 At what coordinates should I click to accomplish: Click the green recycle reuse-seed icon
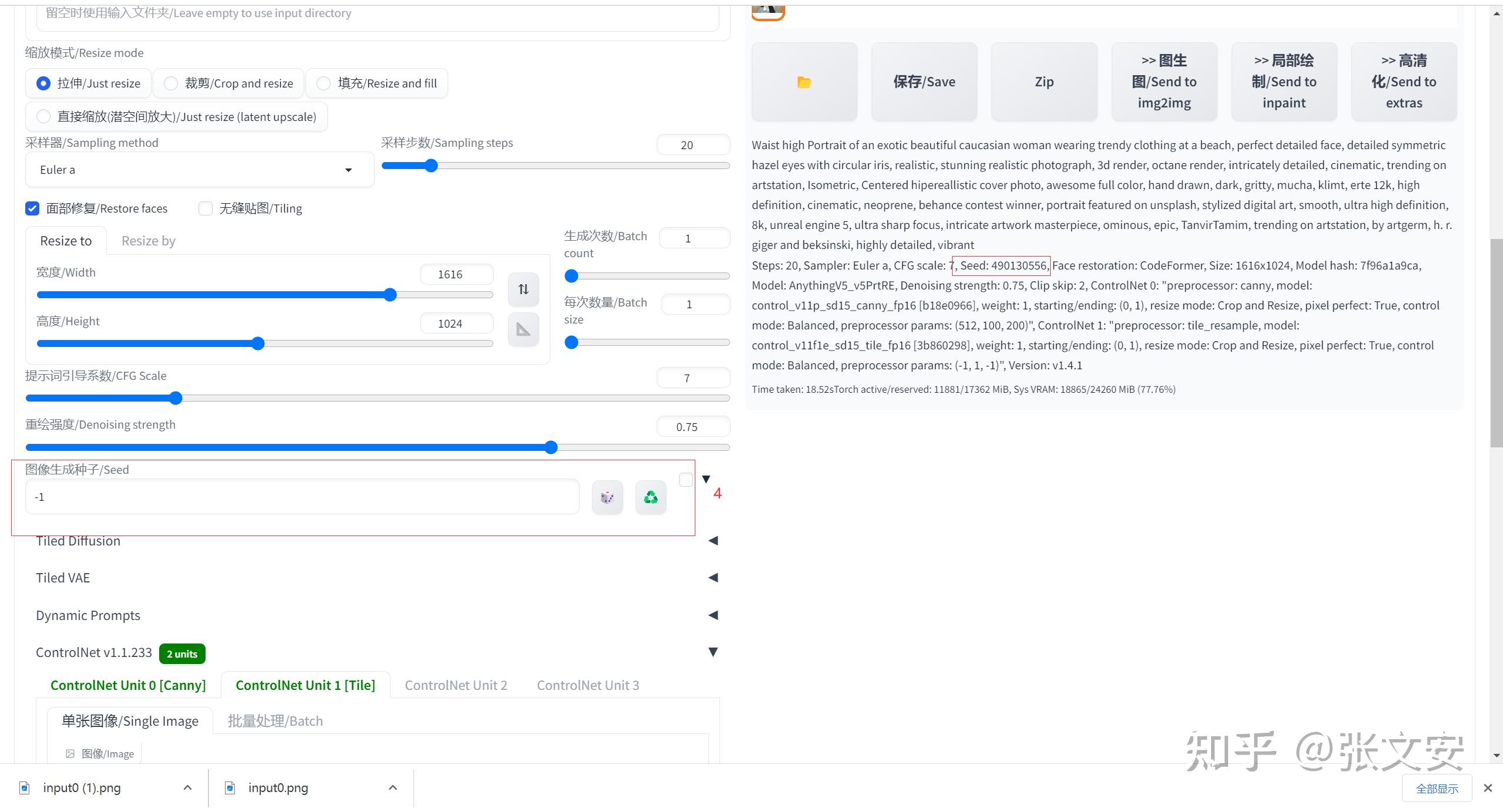click(x=651, y=497)
